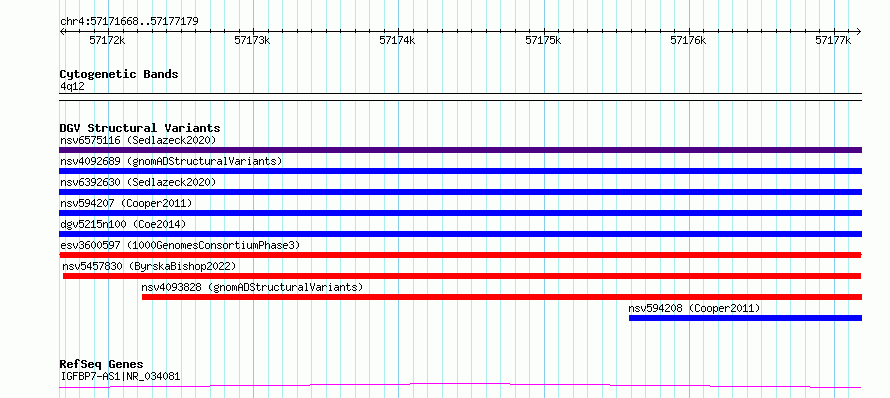Select the blue nsv594207 variant bar
This screenshot has height=398, width=890.
tap(460, 213)
